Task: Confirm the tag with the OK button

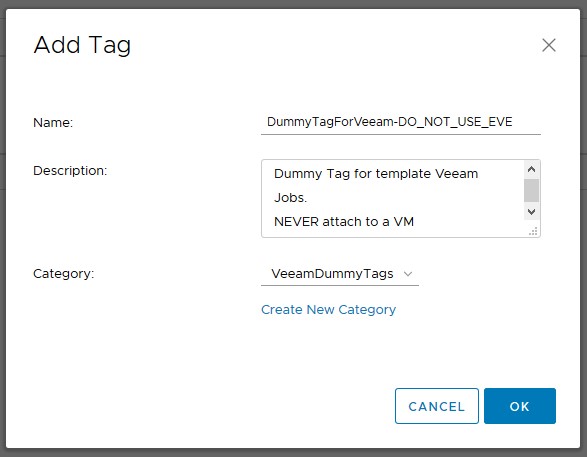Action: (x=520, y=406)
